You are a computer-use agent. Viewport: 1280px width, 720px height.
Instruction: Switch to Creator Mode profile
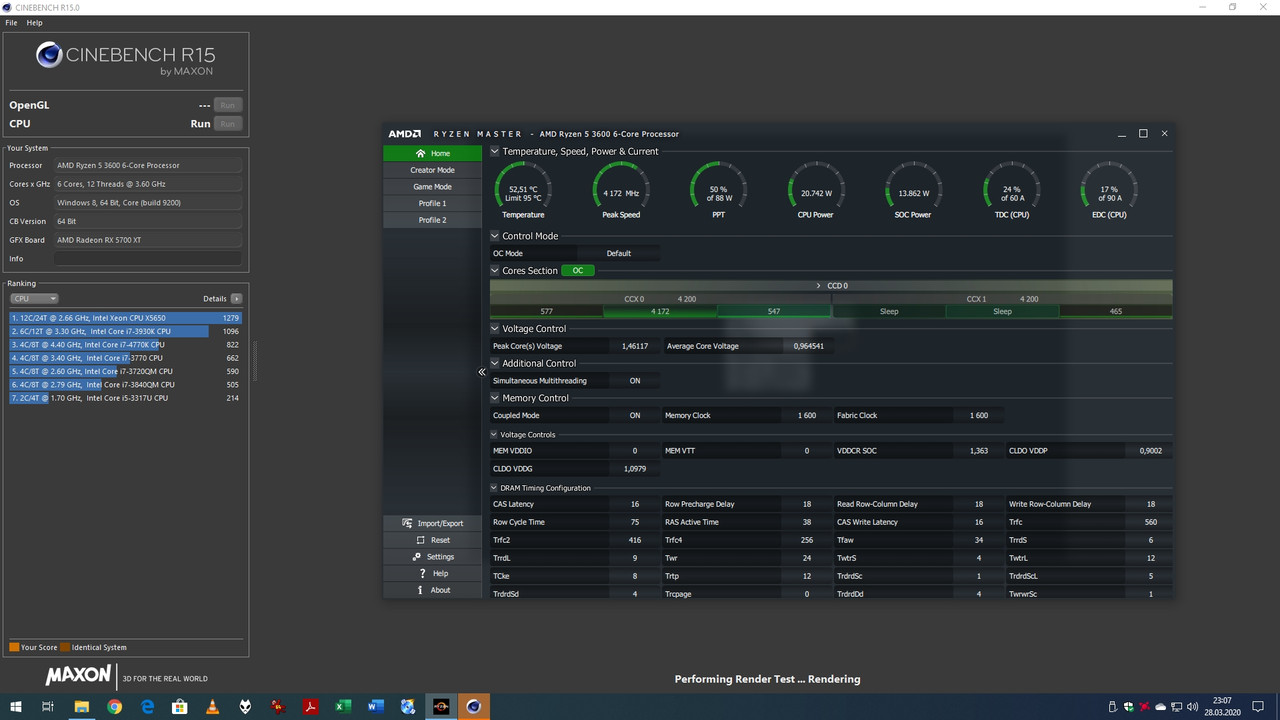point(432,170)
